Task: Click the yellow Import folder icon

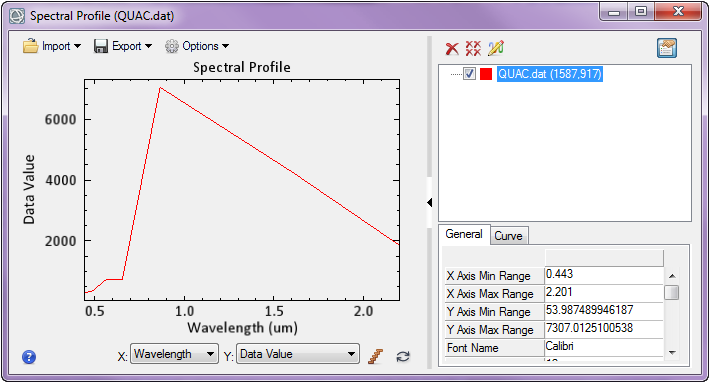Action: [30, 46]
